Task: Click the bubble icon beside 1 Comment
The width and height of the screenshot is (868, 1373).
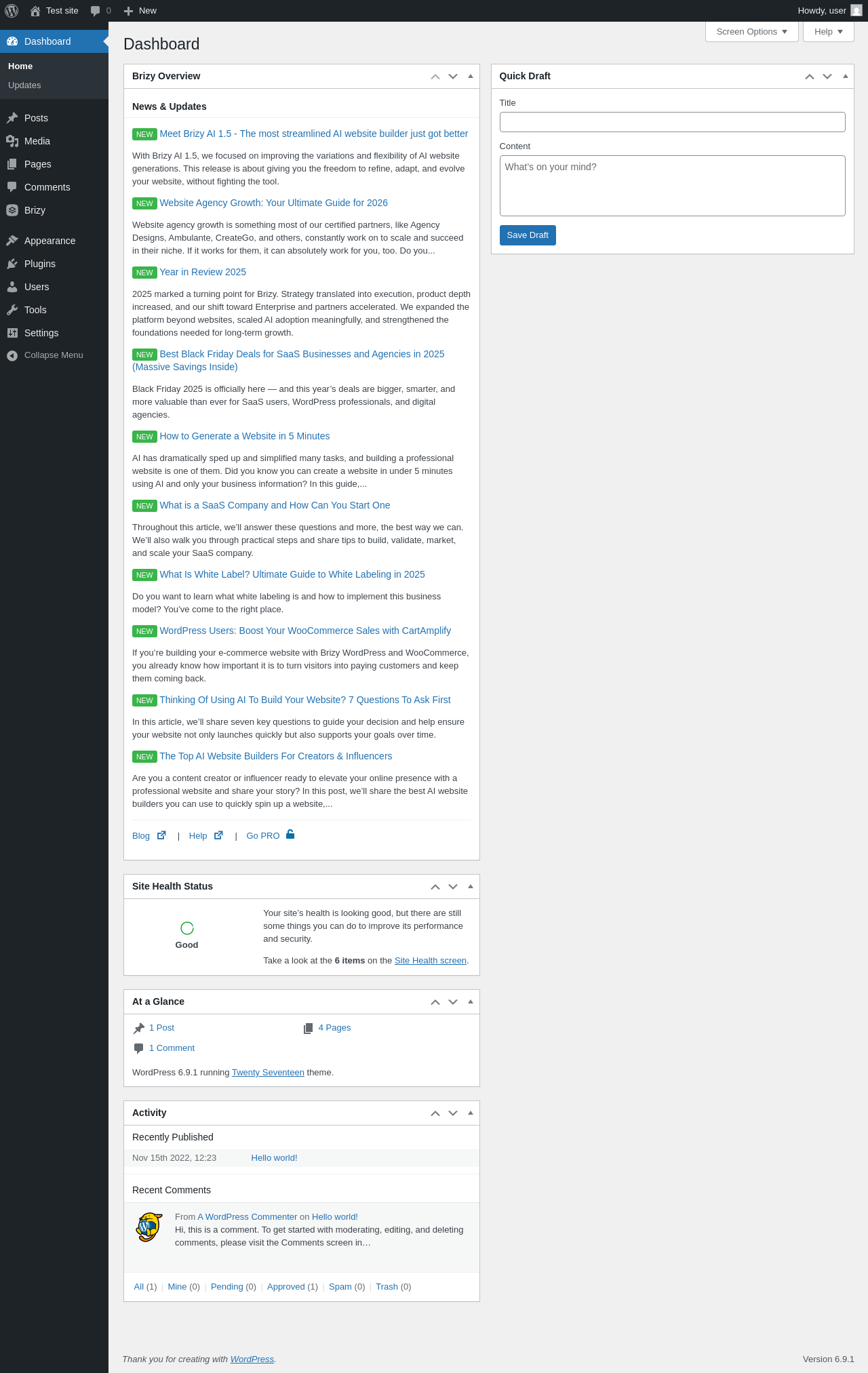Action: click(139, 1049)
